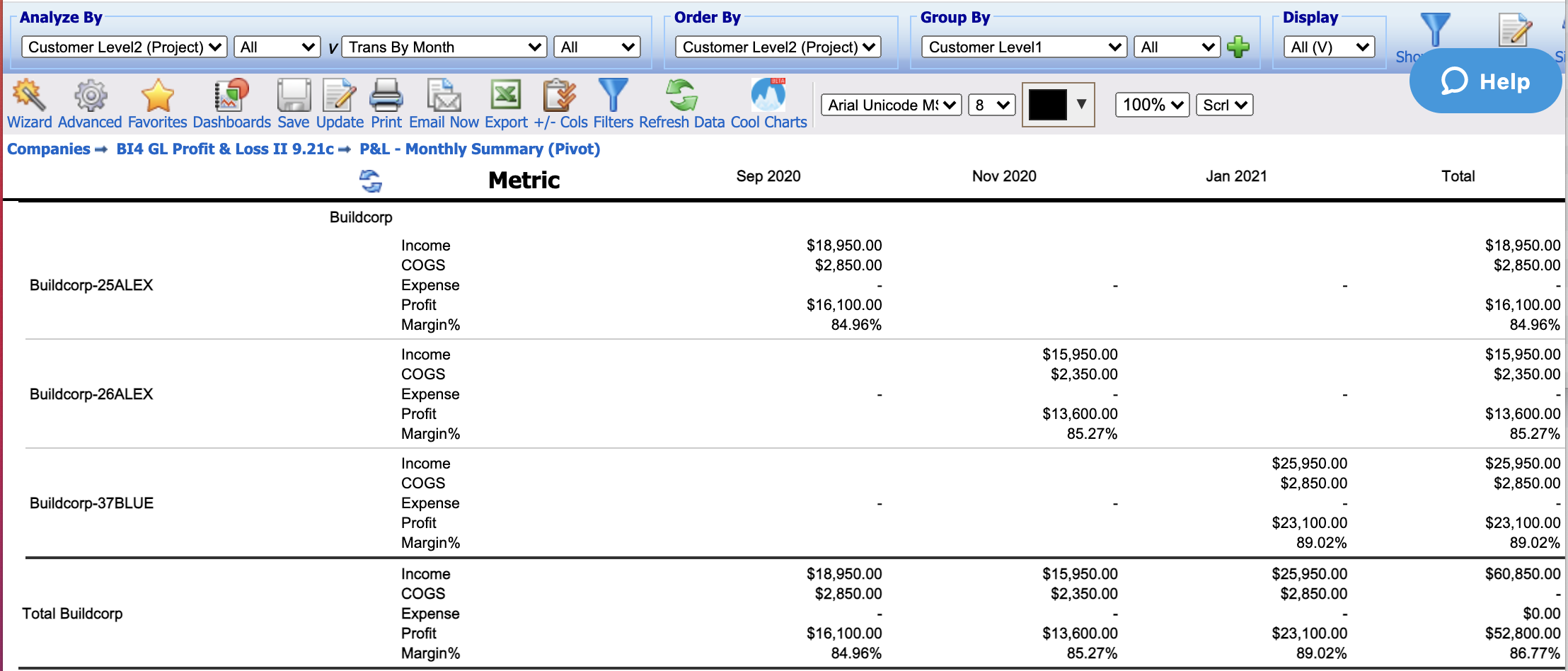
Task: Click the Jan 2021 column header
Action: [x=1236, y=176]
